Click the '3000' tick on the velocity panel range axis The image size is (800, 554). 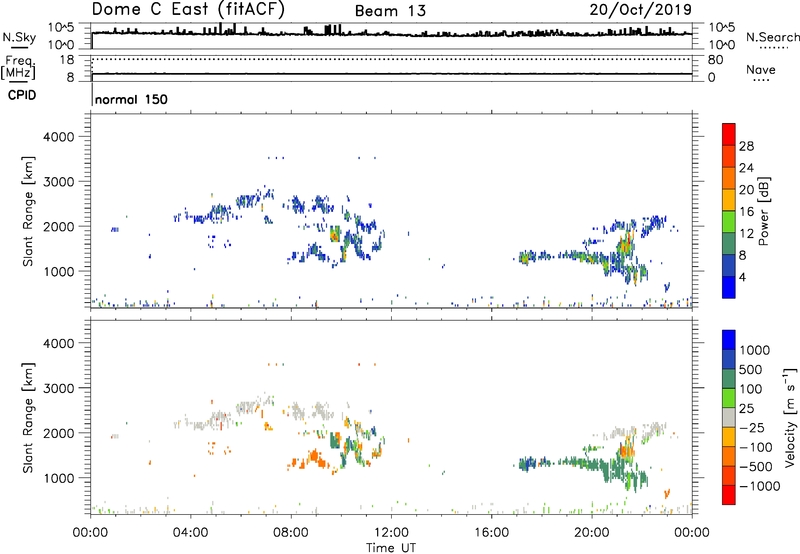tap(58, 388)
